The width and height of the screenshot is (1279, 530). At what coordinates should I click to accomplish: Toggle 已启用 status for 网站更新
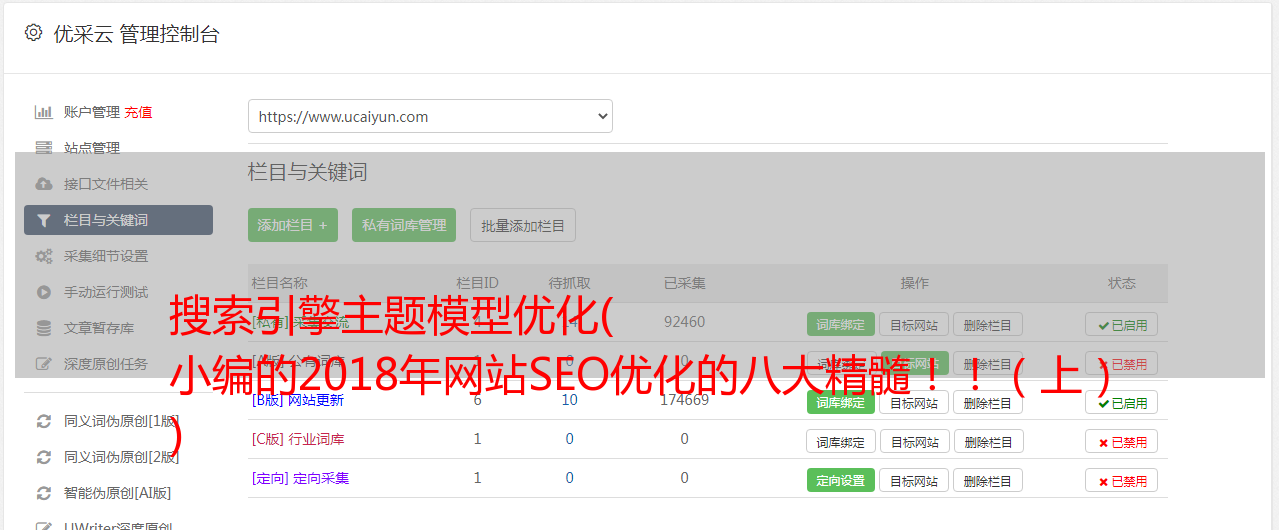(1122, 402)
